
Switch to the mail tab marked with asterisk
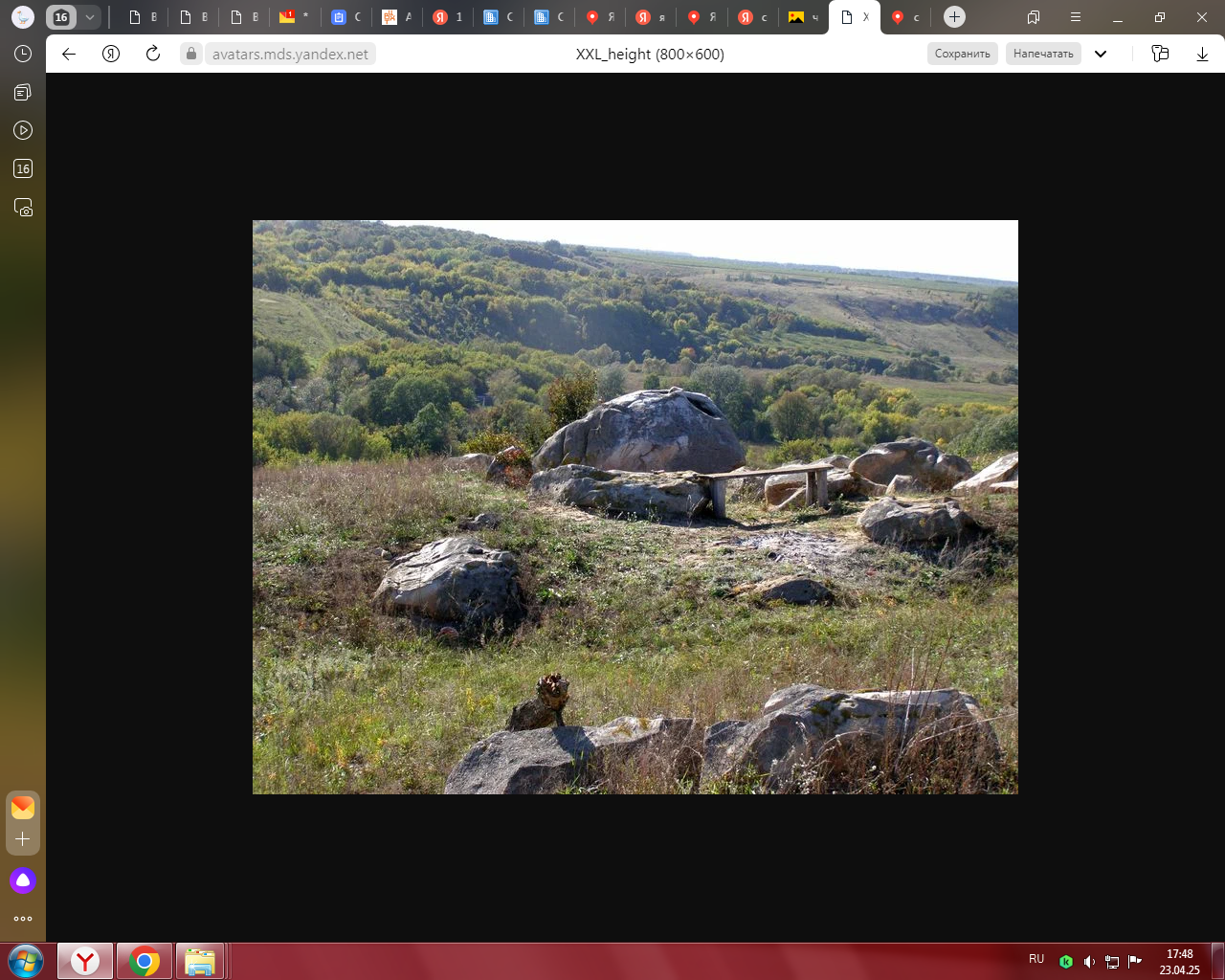295,17
